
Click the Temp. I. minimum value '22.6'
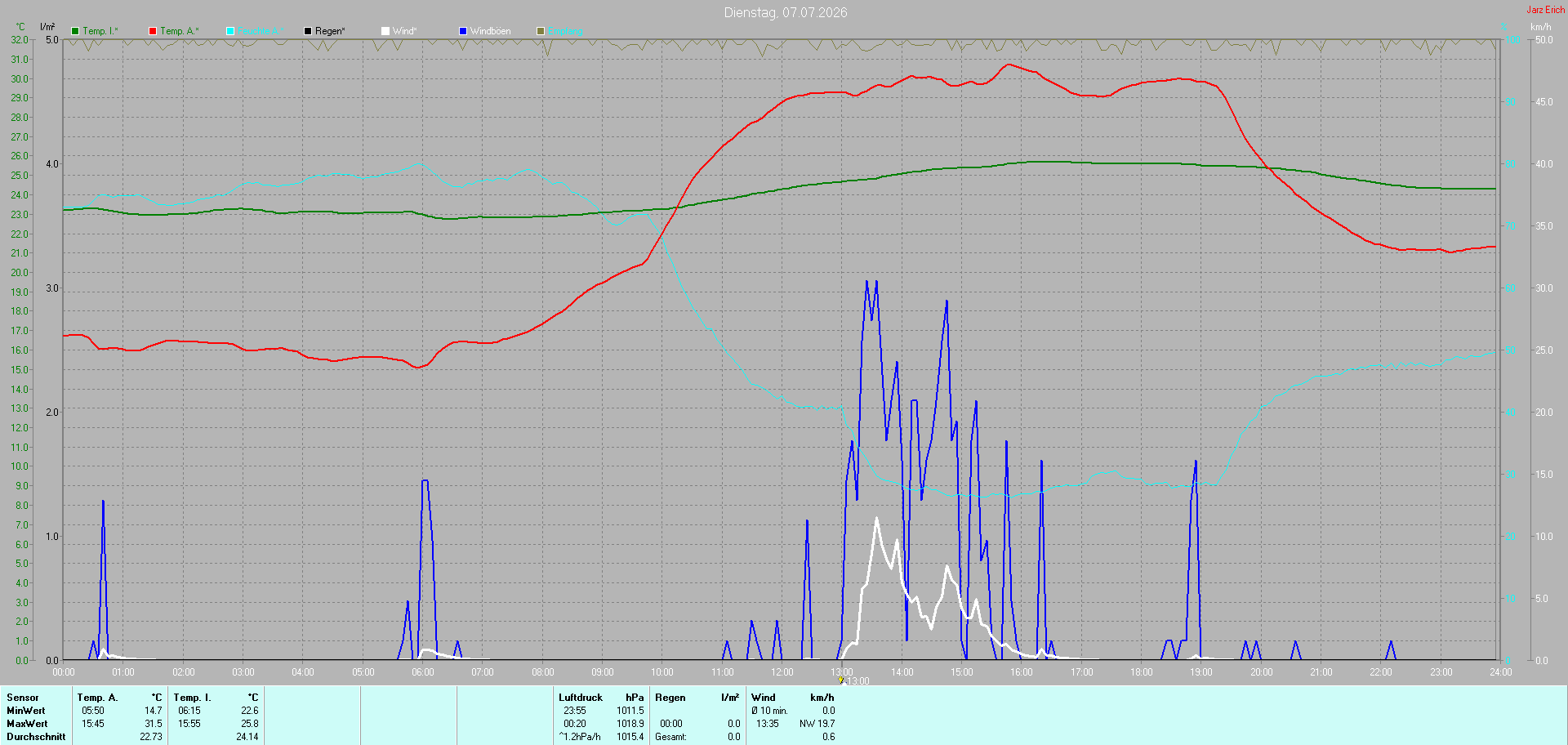250,711
